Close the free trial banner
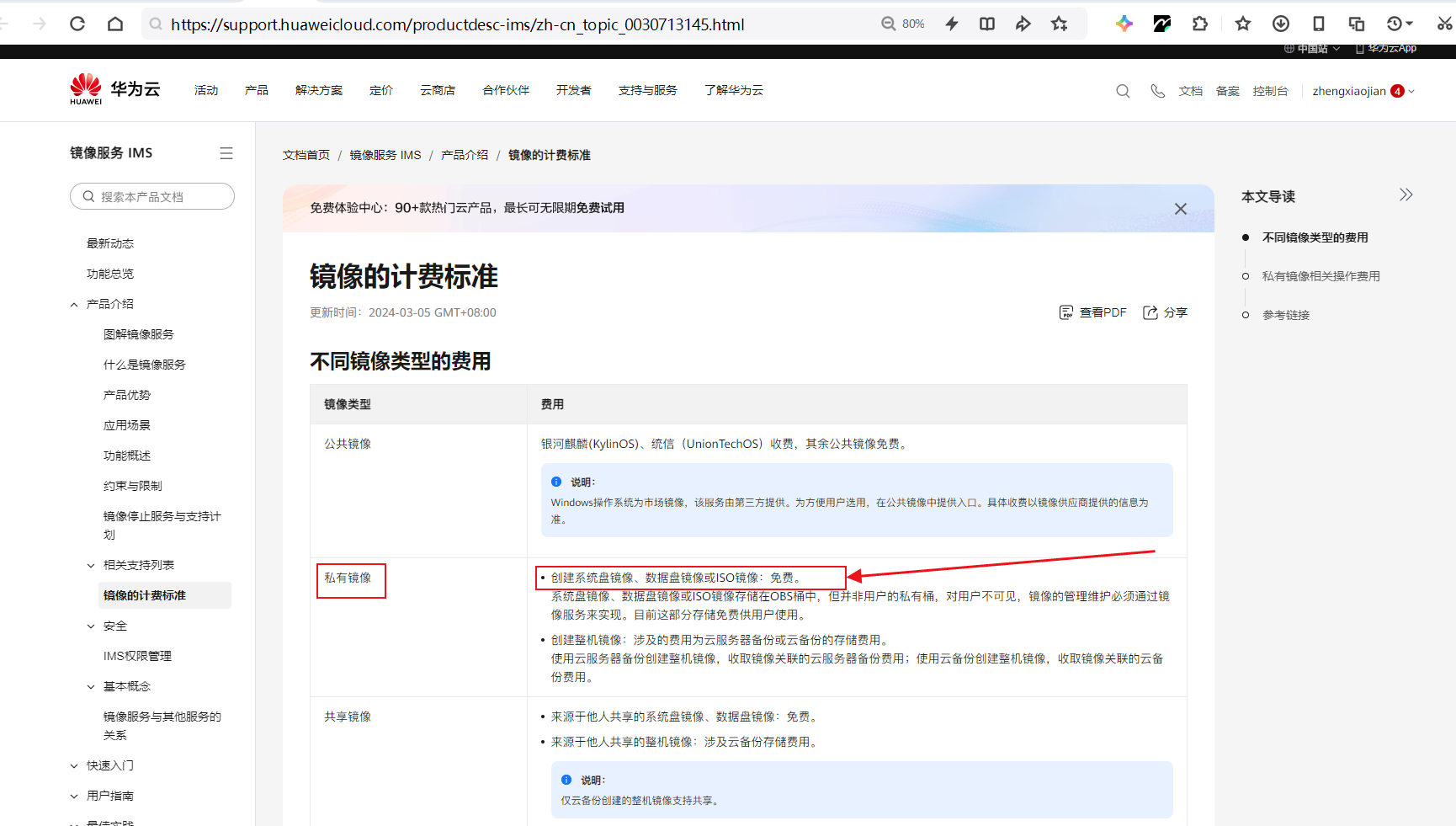This screenshot has width=1456, height=826. (x=1181, y=209)
